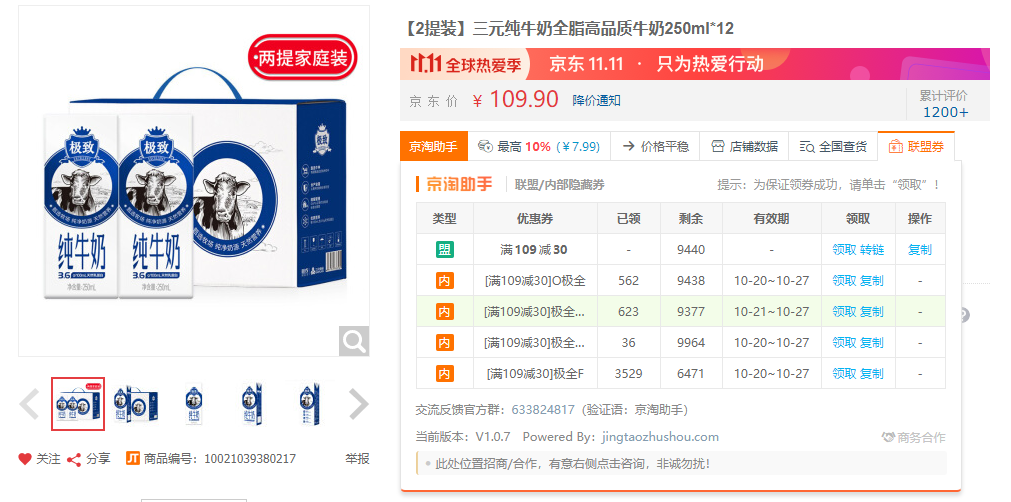Viewport: 1011px width, 502px height.
Task: Click the 内 badge in highlighted 623 row
Action: 444,311
